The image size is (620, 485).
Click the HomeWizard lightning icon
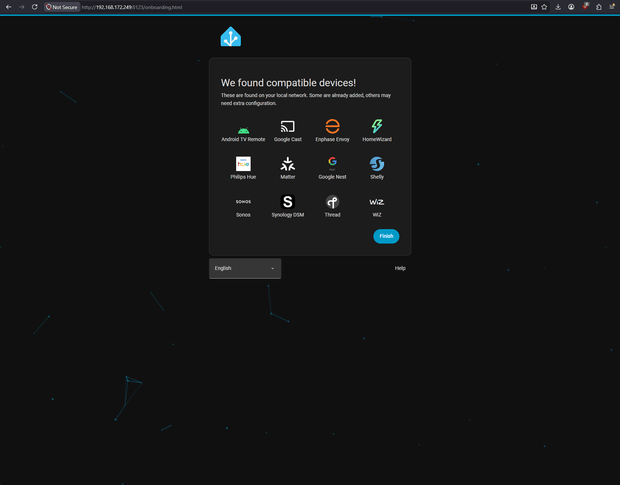click(x=377, y=126)
